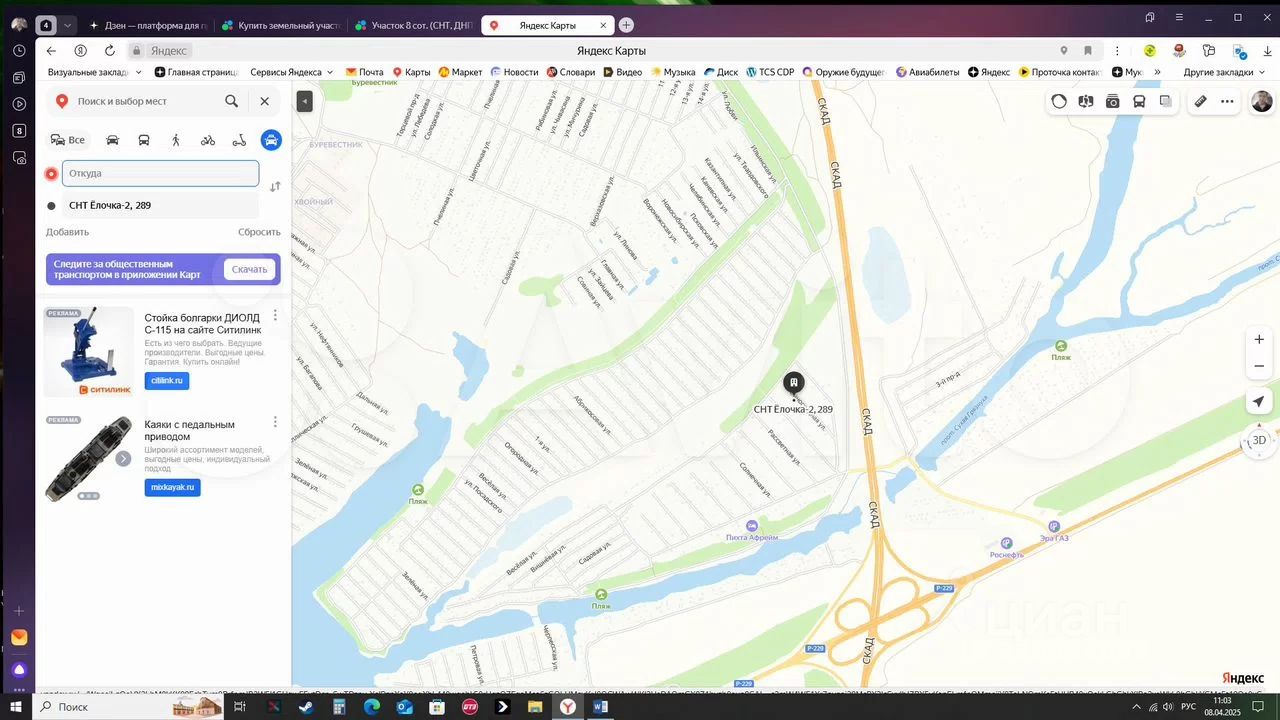1280x720 pixels.
Task: Switch to the Купить земельный участок tab
Action: [x=281, y=25]
